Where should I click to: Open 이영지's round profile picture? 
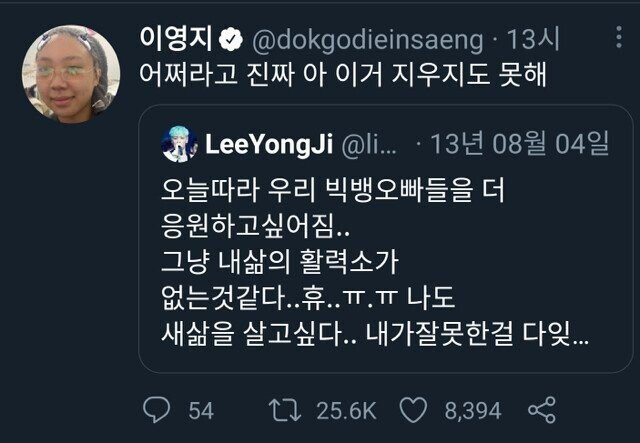tap(70, 74)
